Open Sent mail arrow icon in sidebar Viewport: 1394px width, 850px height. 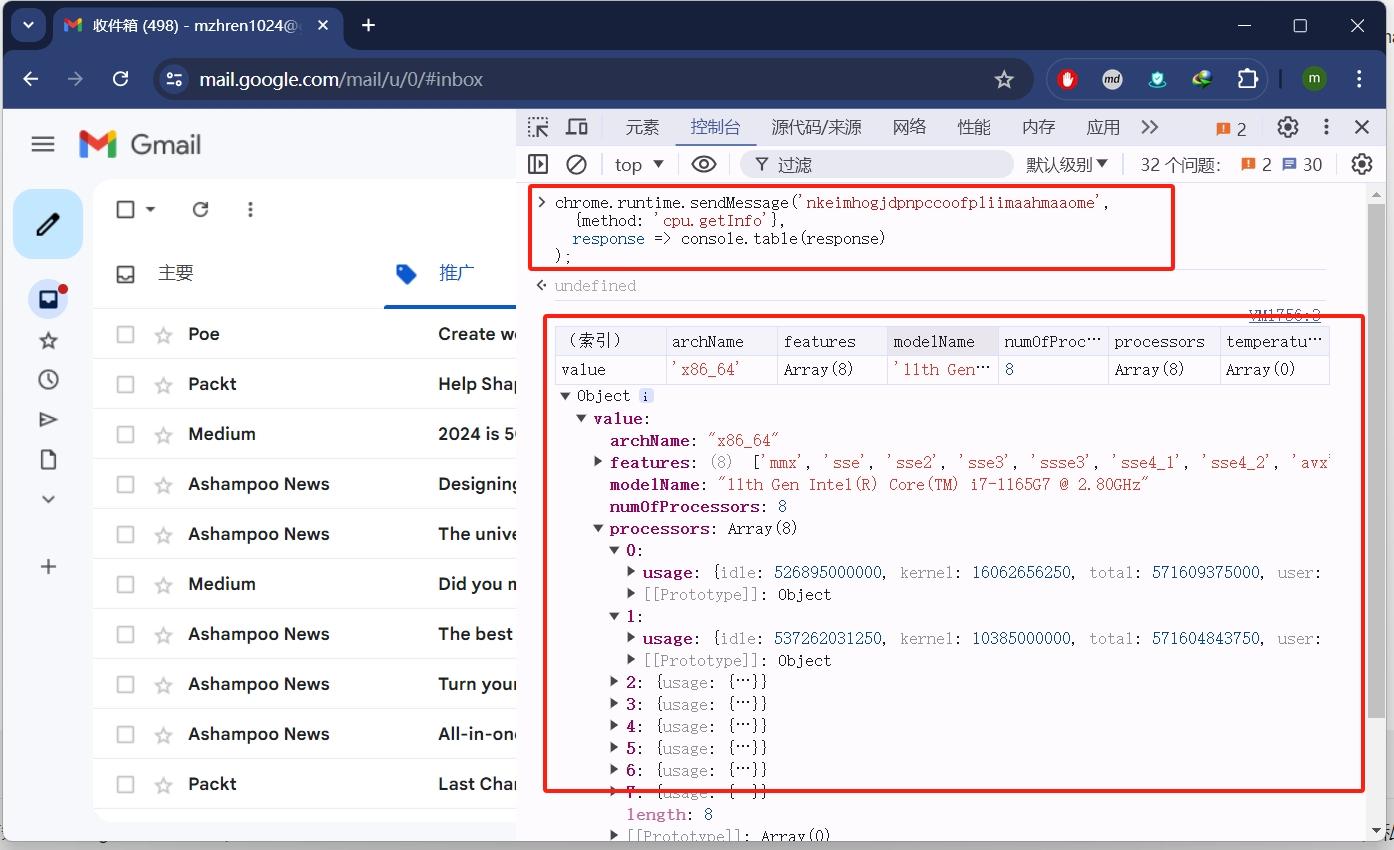click(x=48, y=419)
